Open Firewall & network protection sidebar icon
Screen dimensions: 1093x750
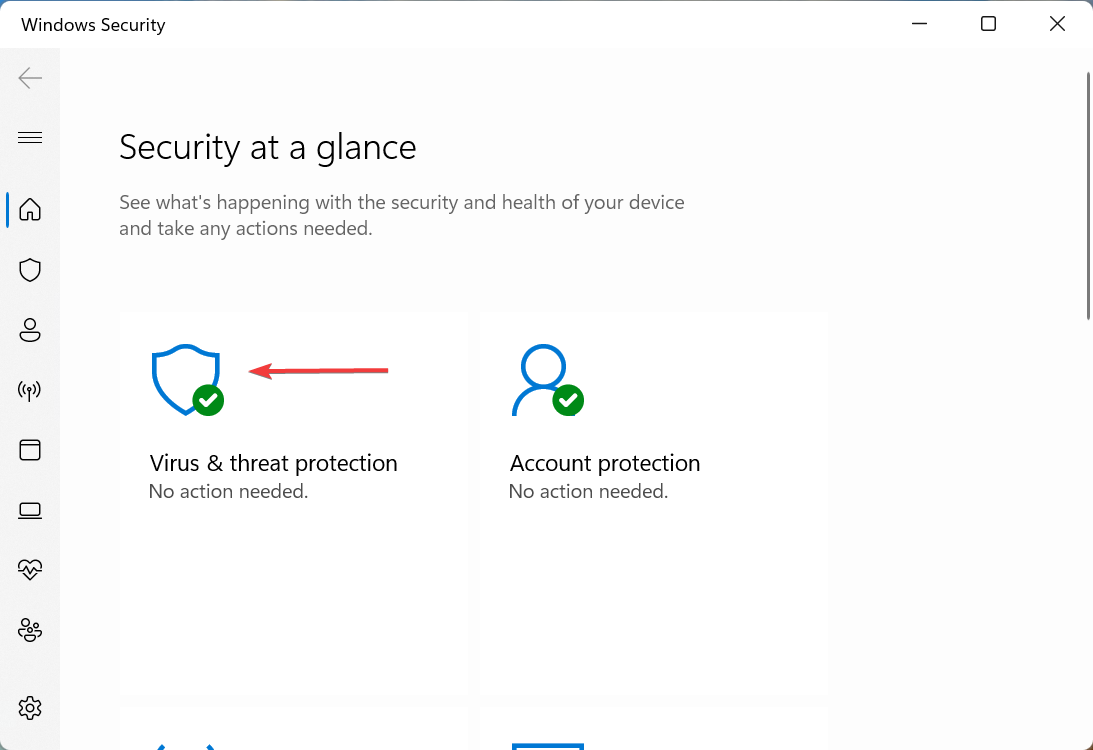[x=30, y=390]
